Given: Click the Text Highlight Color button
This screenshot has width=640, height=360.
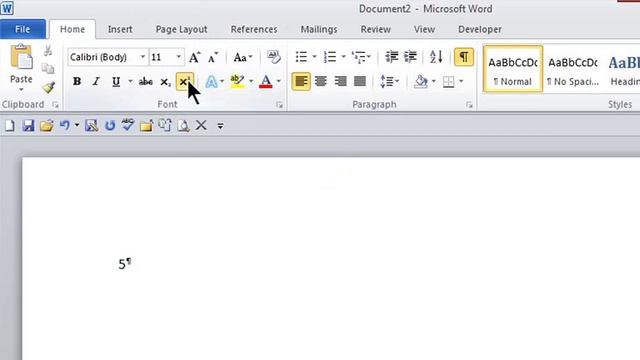Looking at the screenshot, I should (237, 82).
